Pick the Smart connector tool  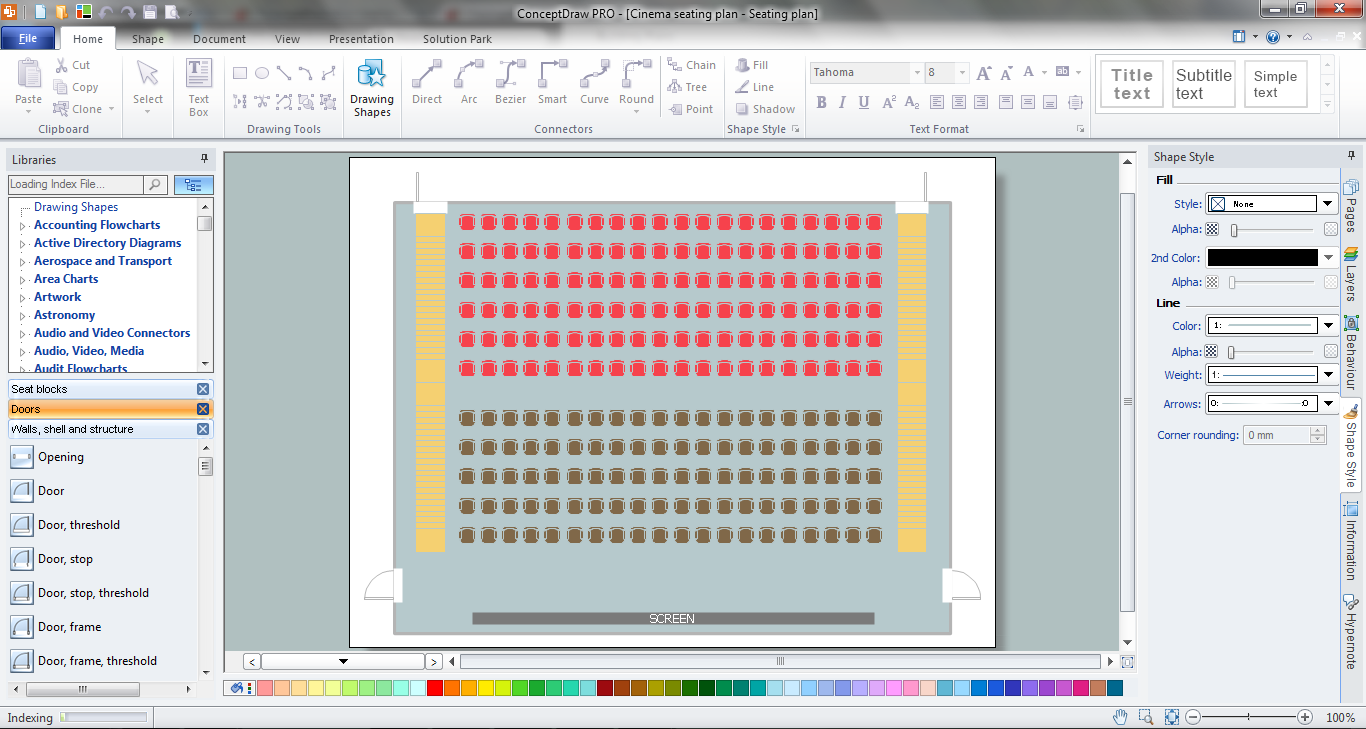(x=552, y=82)
